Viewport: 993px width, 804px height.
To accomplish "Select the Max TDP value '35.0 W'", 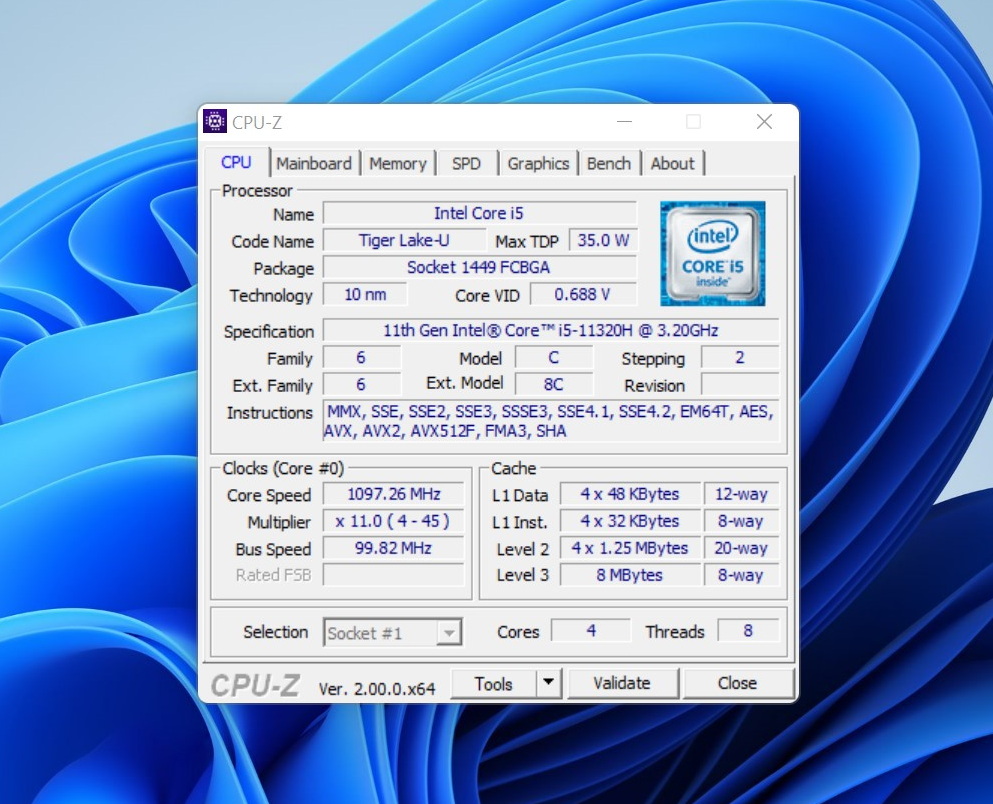I will click(603, 241).
